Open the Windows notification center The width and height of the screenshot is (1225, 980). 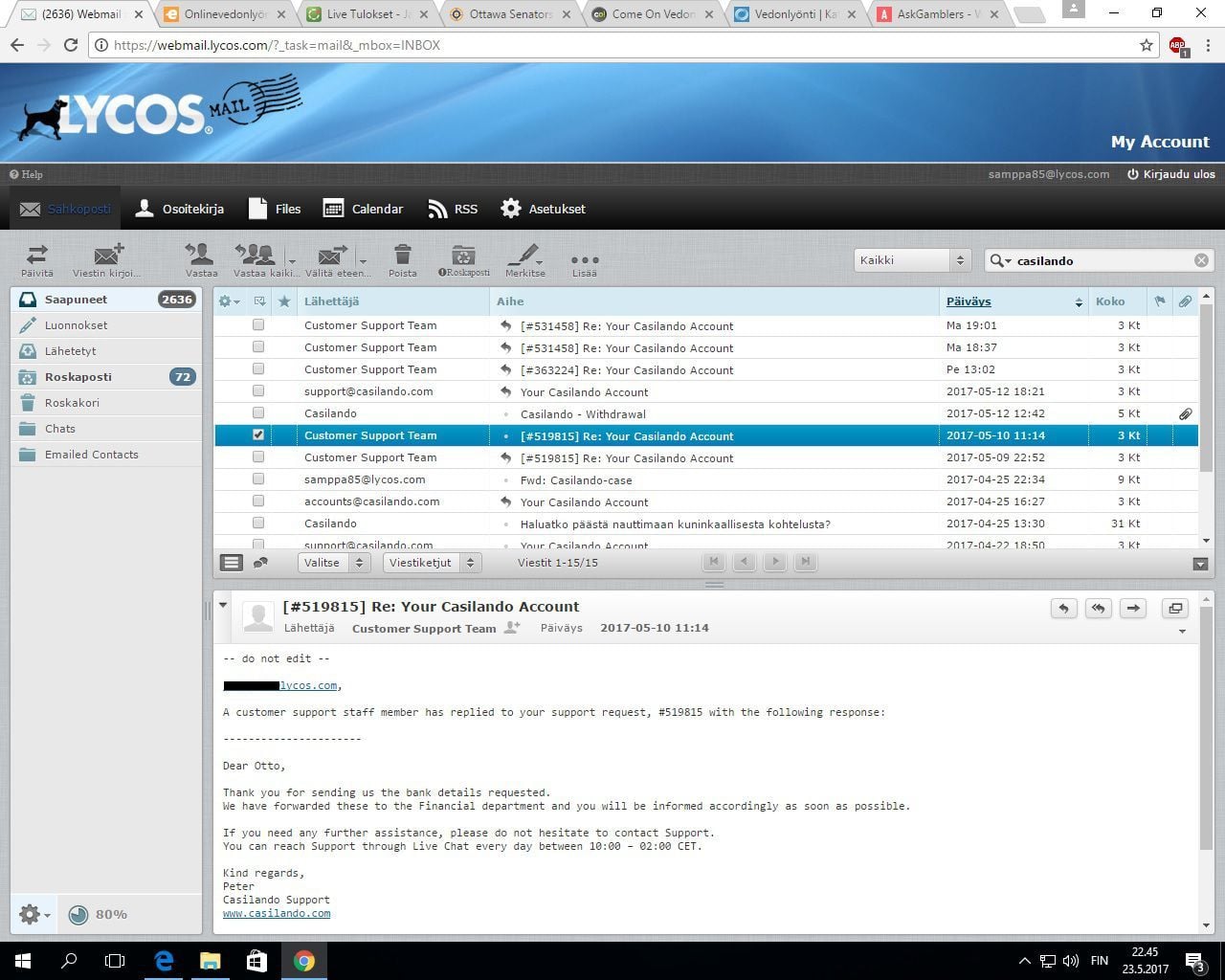[1196, 961]
